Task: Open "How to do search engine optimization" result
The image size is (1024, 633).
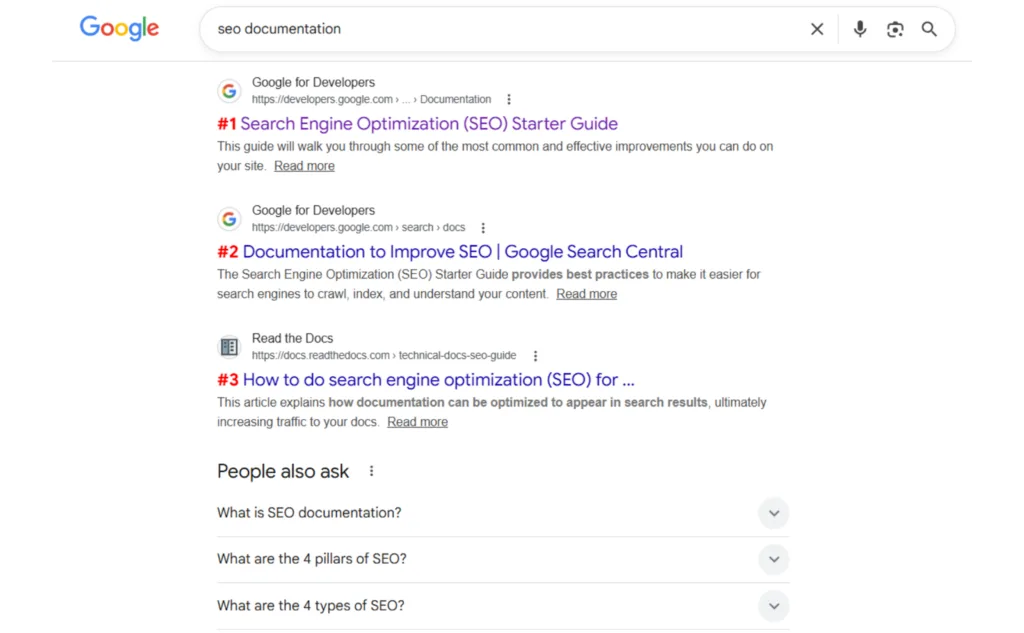Action: [438, 380]
